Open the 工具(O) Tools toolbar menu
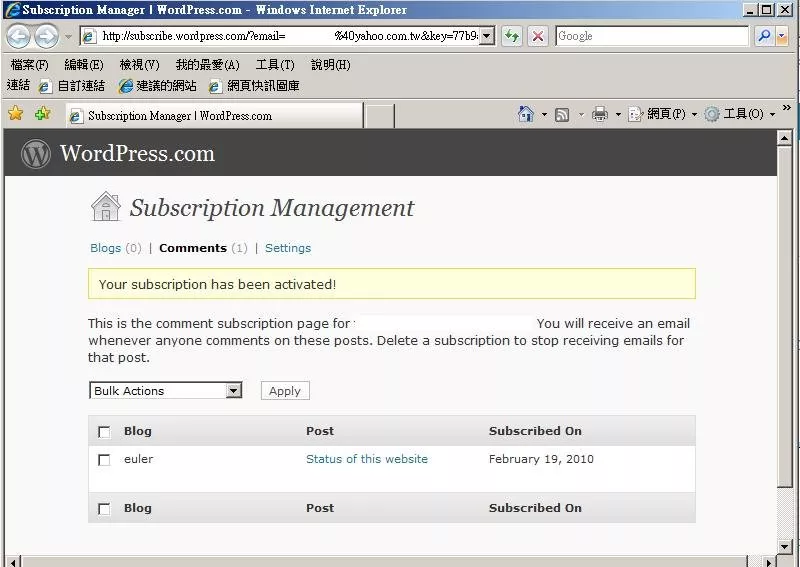Screen dimensions: 800x567 739,114
